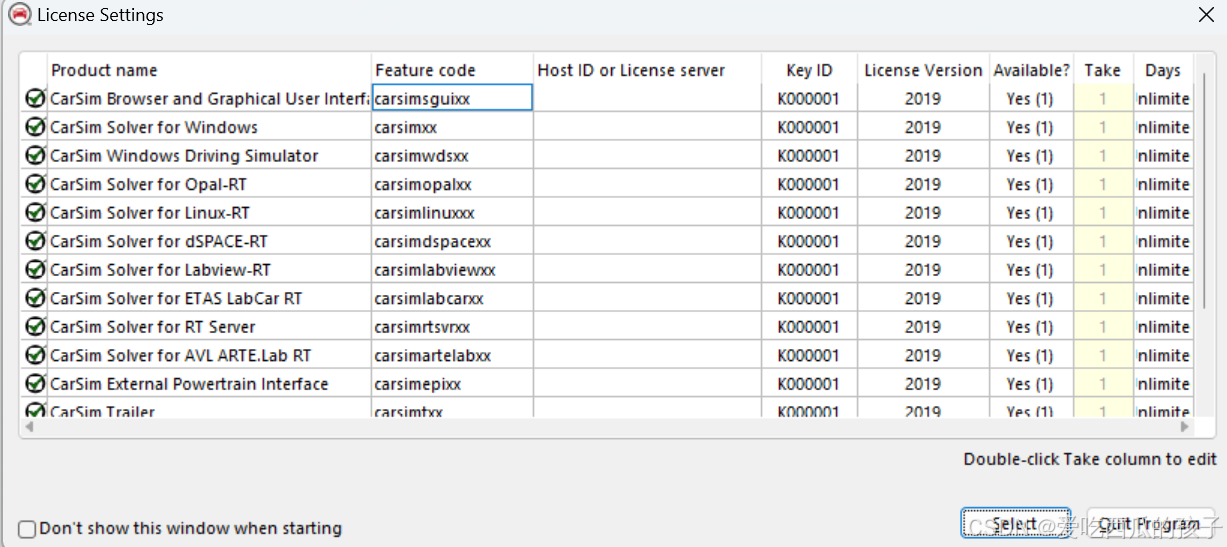1227x547 pixels.
Task: Click product name CarSim Windows Driving Simulator
Action: pos(184,155)
